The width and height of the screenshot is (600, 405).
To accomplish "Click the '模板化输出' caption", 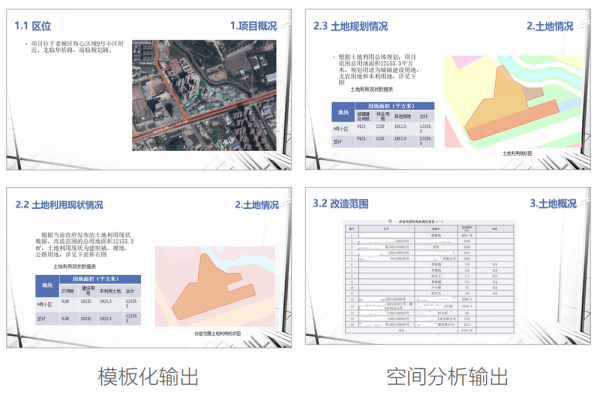I will point(147,377).
